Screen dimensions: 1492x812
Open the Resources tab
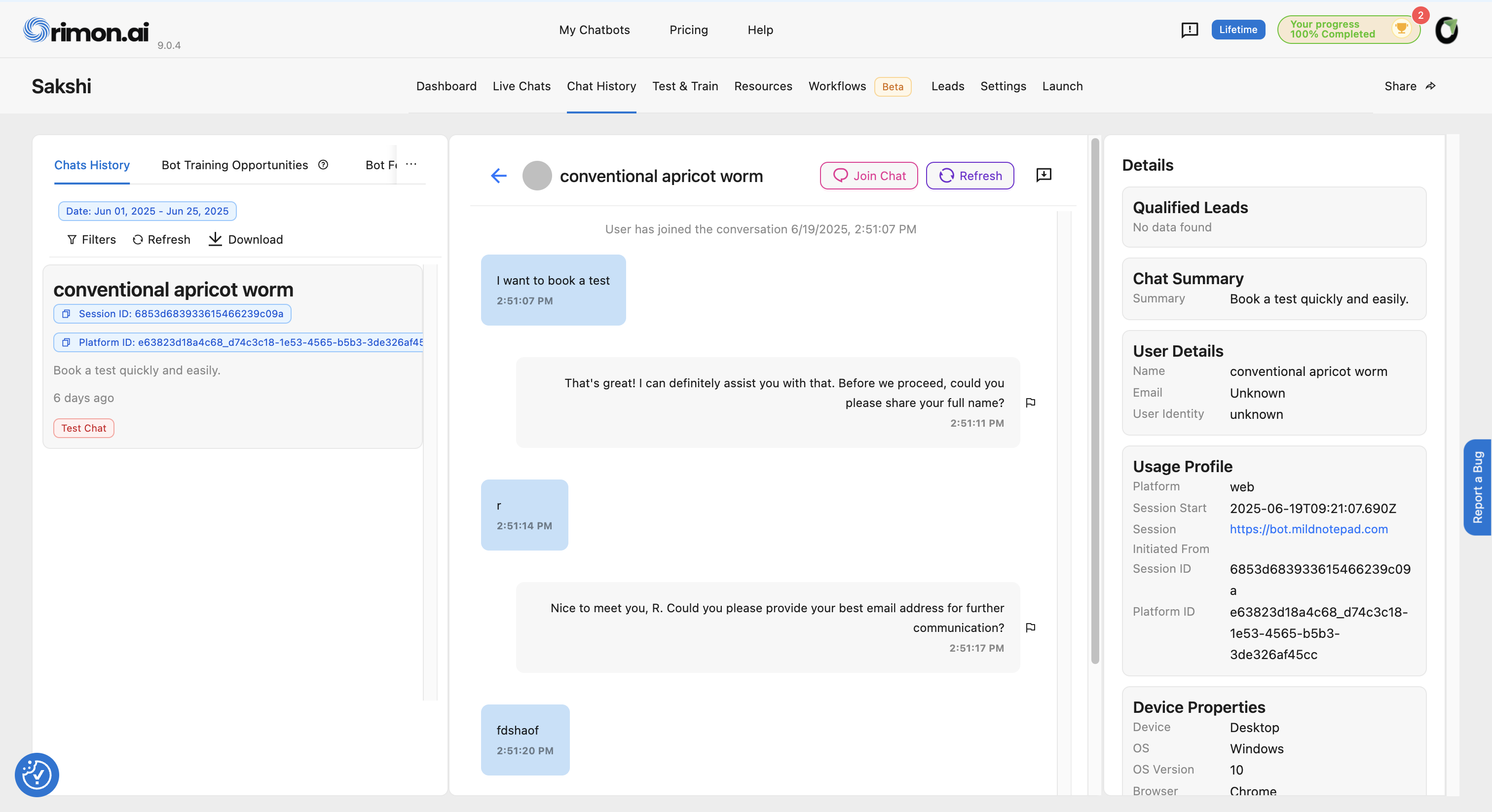763,86
